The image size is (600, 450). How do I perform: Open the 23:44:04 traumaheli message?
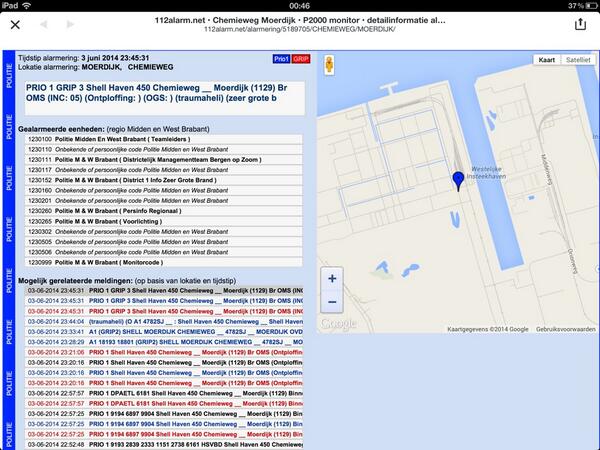click(165, 322)
